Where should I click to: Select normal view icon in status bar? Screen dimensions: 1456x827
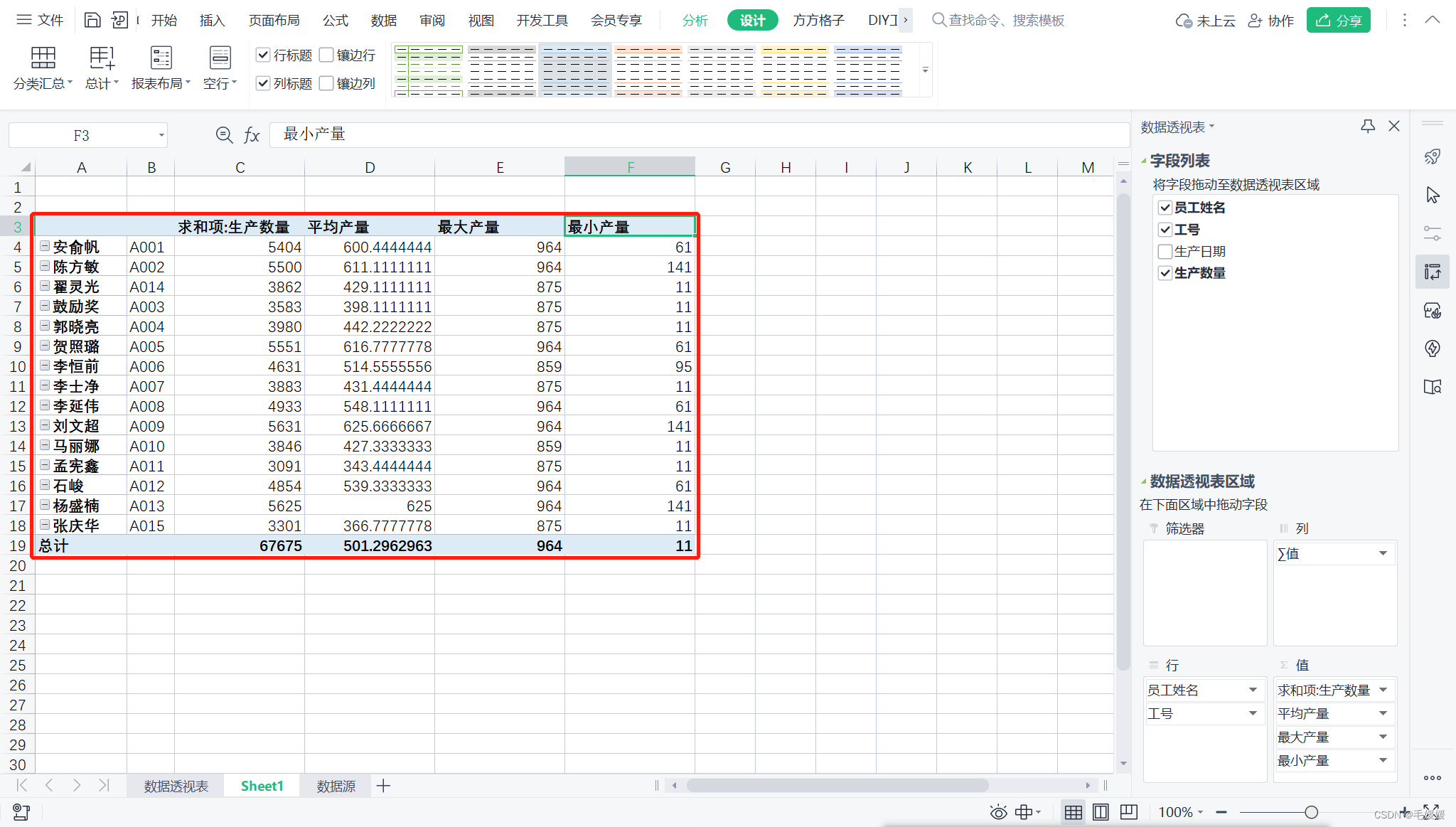click(x=1074, y=812)
